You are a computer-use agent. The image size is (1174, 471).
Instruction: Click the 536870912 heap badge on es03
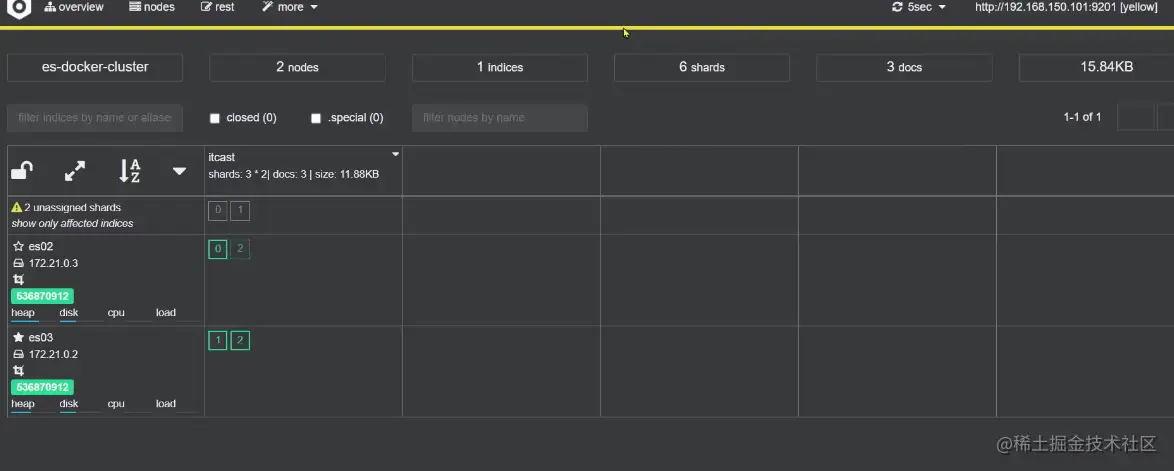pyautogui.click(x=43, y=387)
